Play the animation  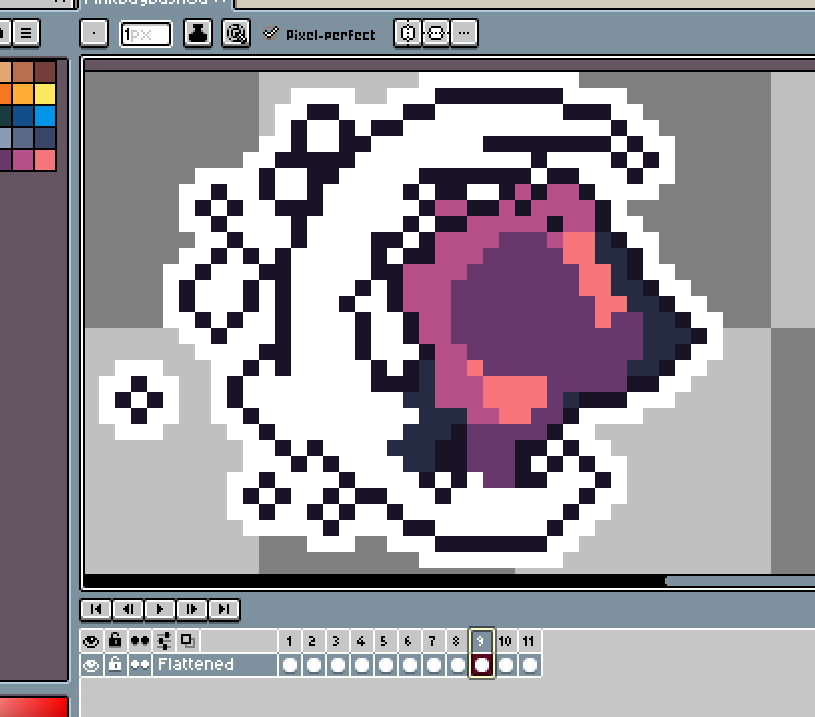[x=160, y=609]
